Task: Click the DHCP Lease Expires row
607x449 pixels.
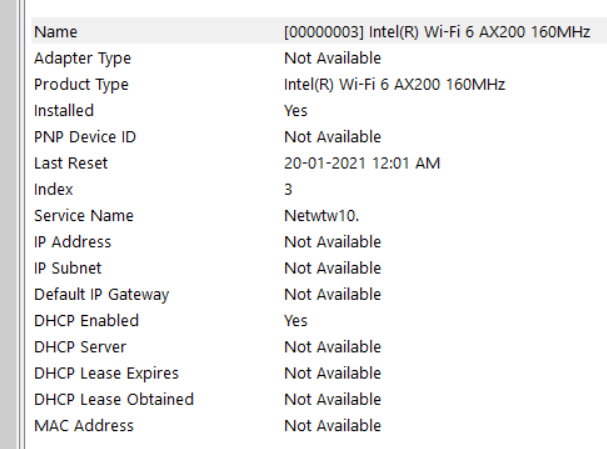Action: 319,373
